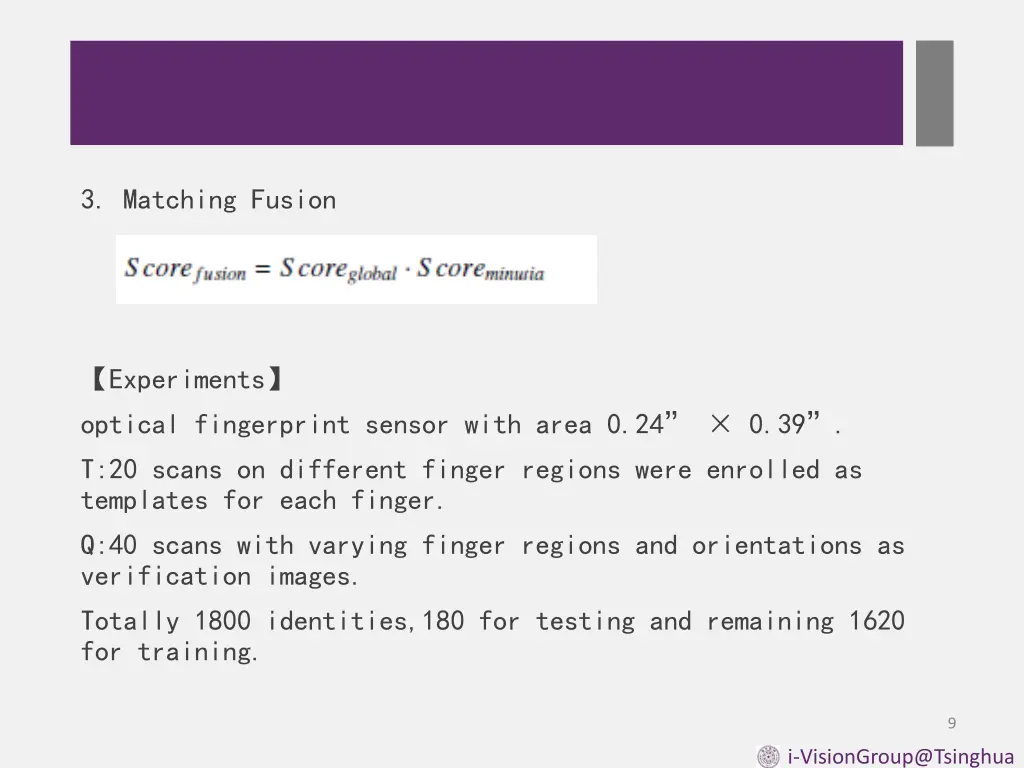Image resolution: width=1024 pixels, height=768 pixels.
Task: Click the slide number 9
Action: pos(952,723)
